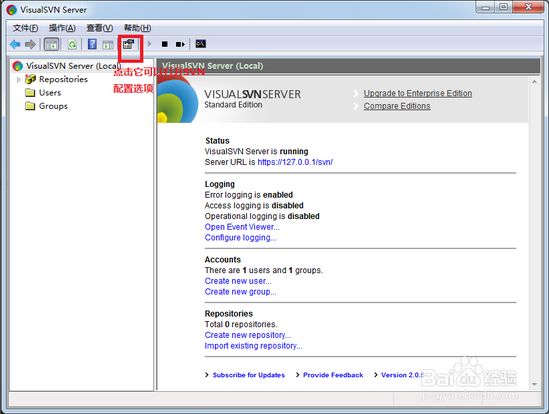Viewport: 549px width, 414px height.
Task: Click the 'VisualSVN Server is running' status text
Action: [x=256, y=152]
